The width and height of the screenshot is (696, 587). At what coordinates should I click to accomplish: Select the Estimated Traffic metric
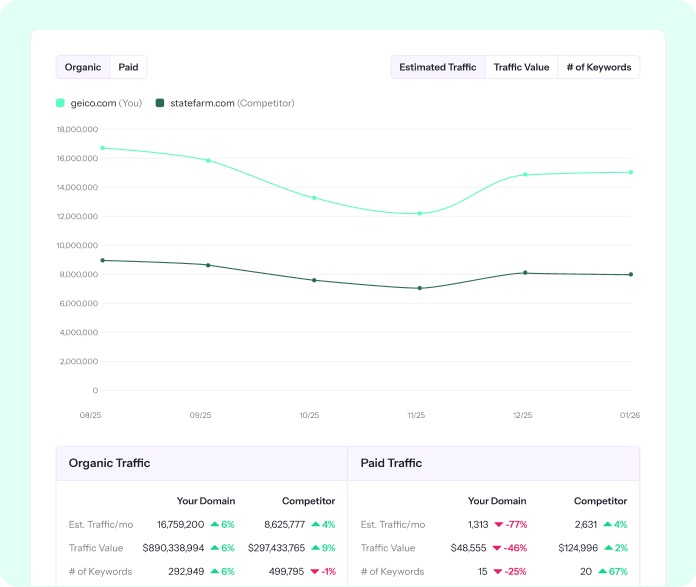(x=438, y=67)
